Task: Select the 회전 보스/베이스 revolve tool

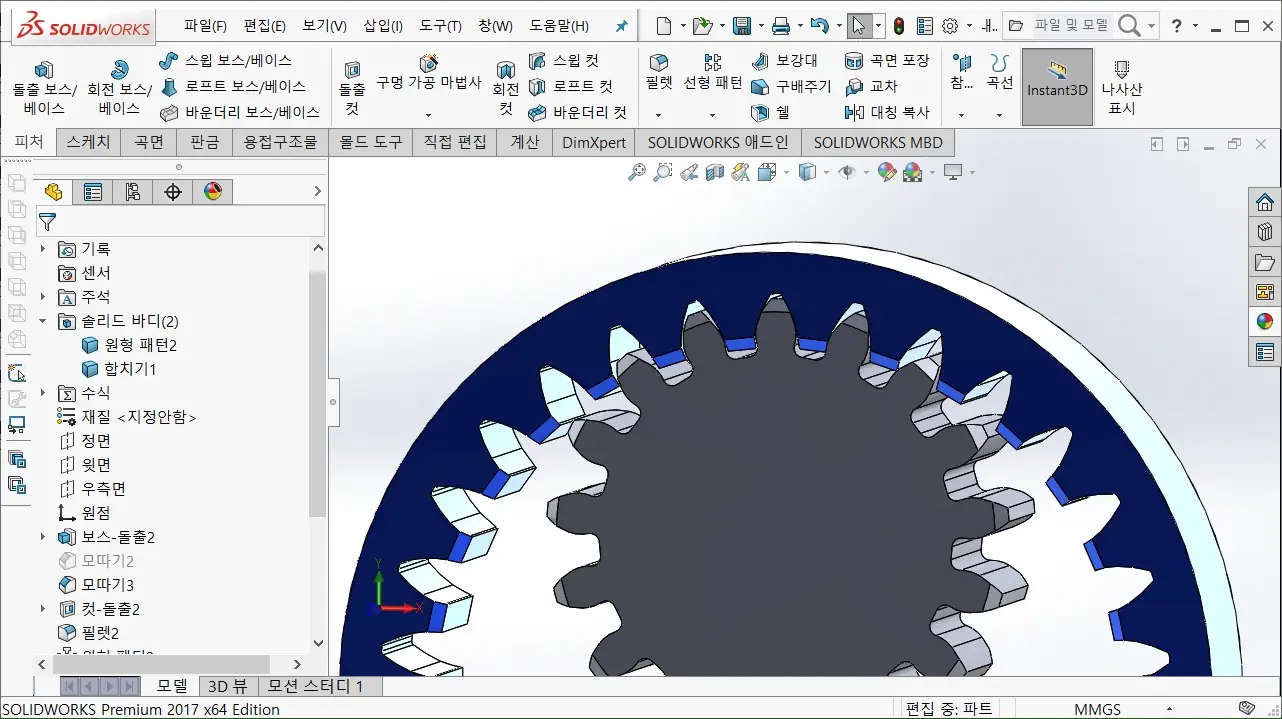Action: click(119, 88)
